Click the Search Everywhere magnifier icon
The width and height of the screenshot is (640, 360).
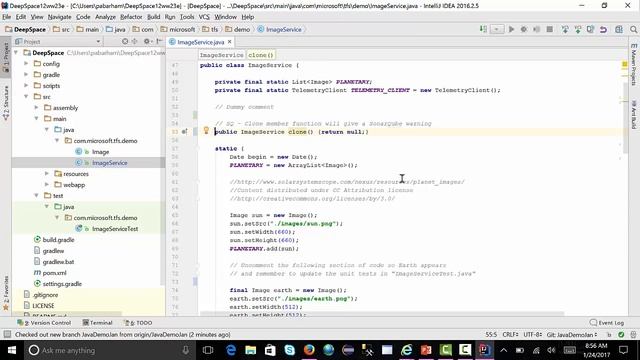point(633,29)
